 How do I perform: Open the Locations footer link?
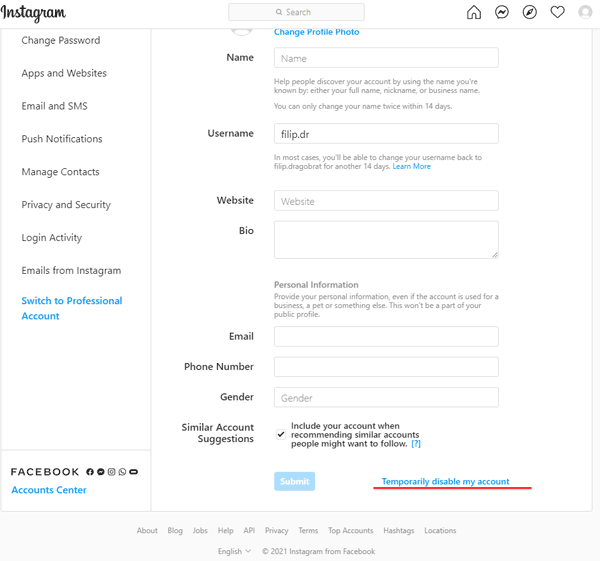point(440,530)
